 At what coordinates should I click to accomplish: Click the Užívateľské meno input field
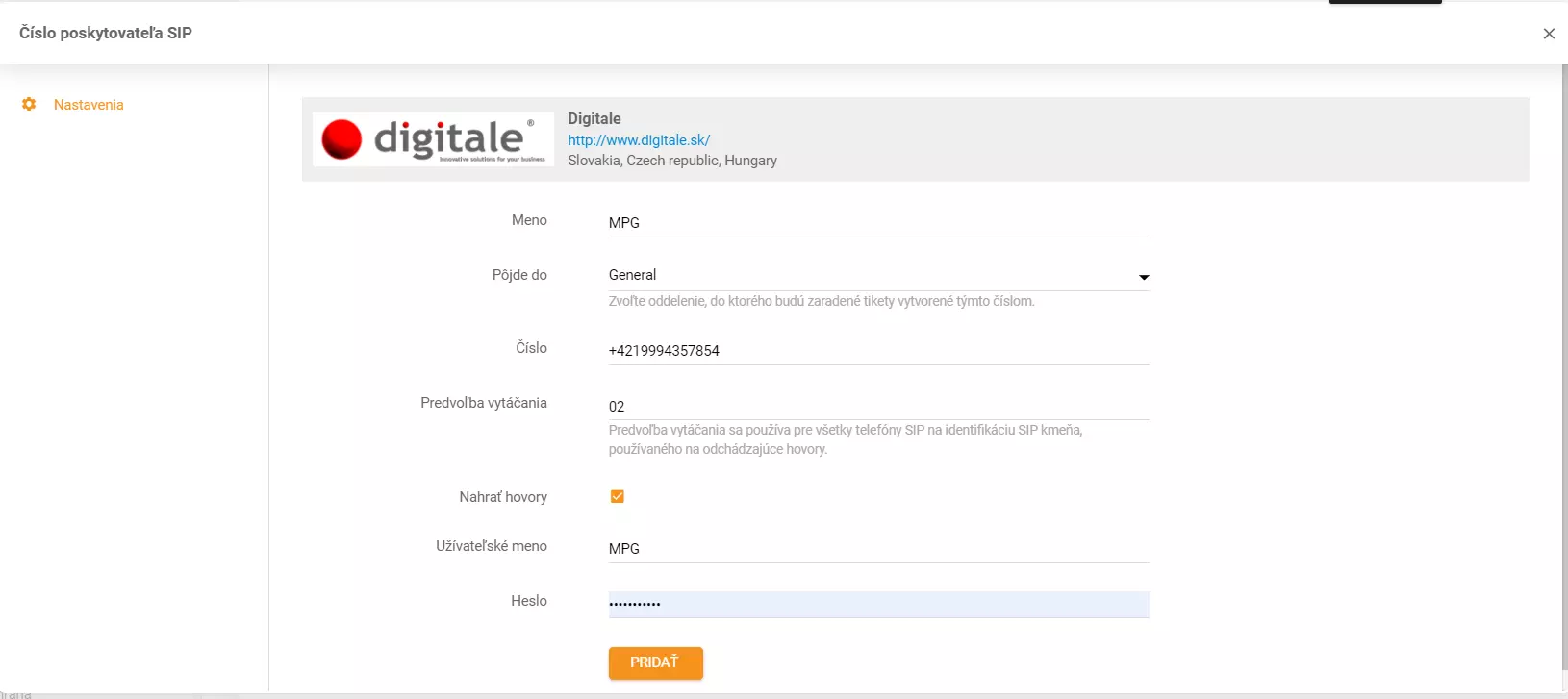click(877, 548)
